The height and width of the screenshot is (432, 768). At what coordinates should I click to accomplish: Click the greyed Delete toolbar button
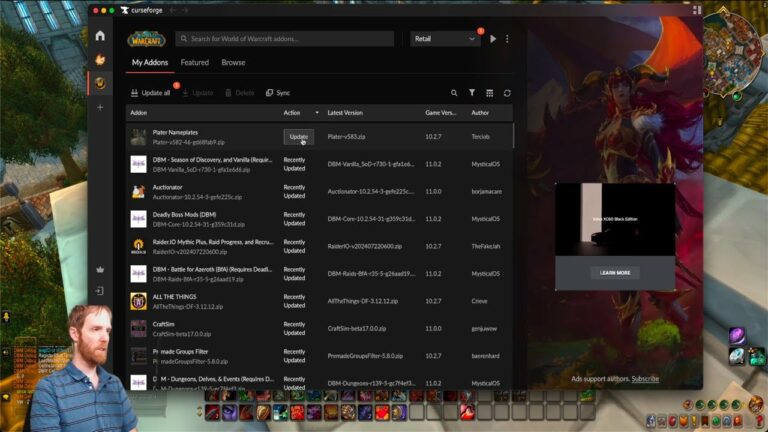(x=240, y=93)
